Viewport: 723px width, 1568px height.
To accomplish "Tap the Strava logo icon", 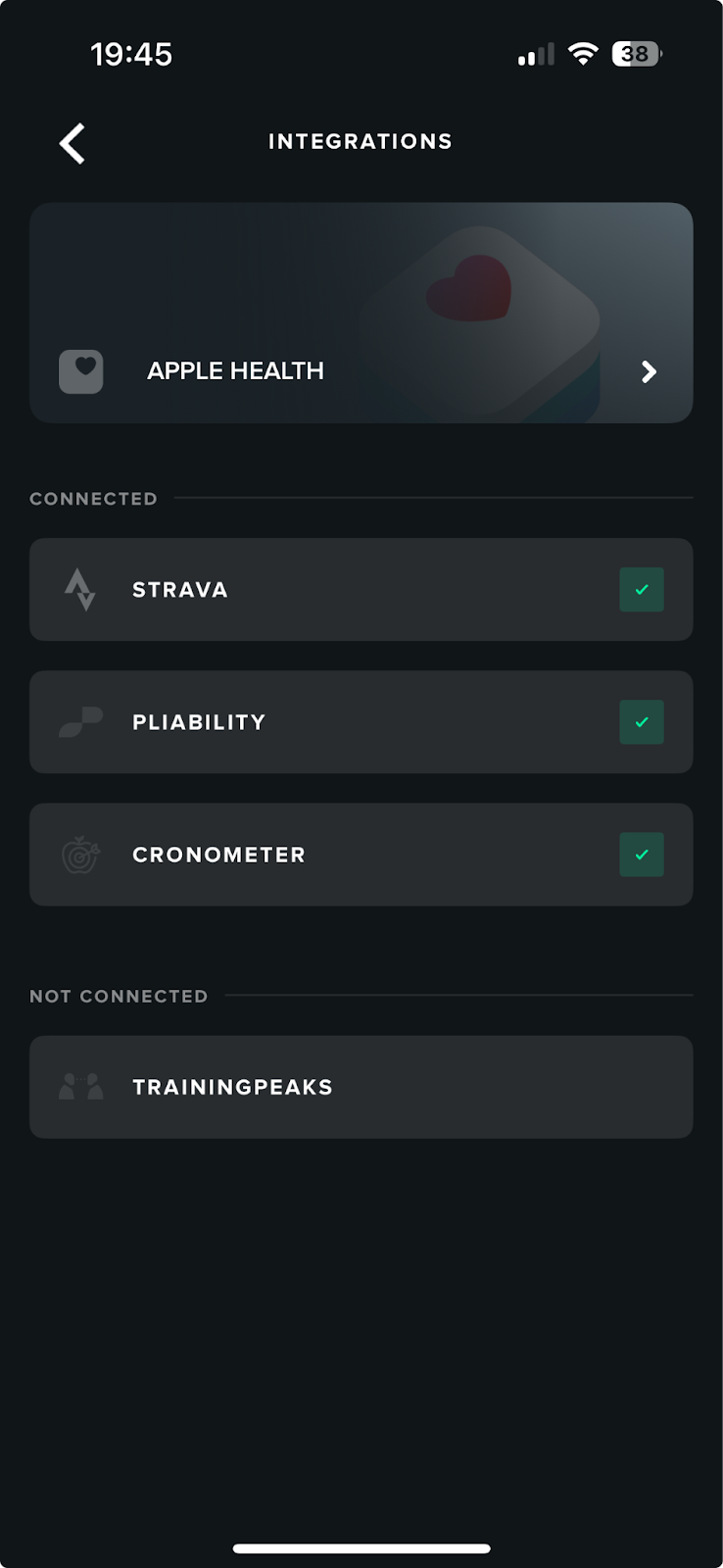I will pos(79,590).
